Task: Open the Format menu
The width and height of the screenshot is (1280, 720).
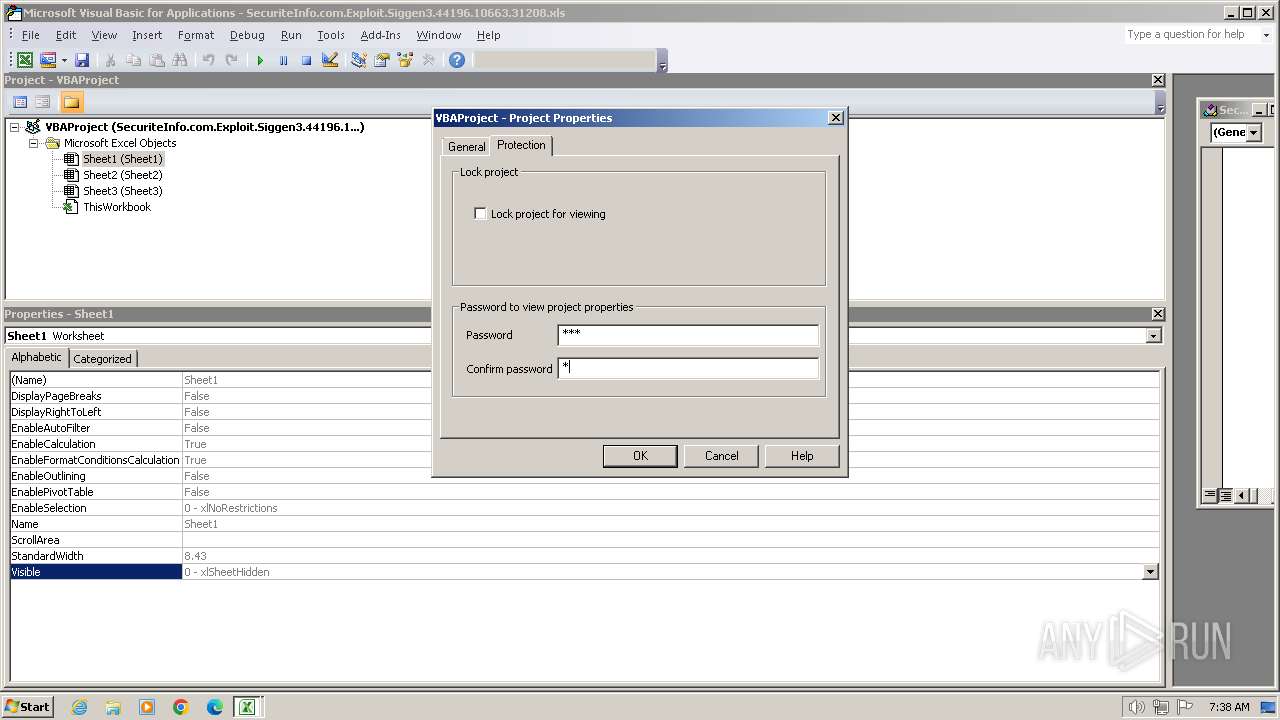Action: (x=196, y=35)
